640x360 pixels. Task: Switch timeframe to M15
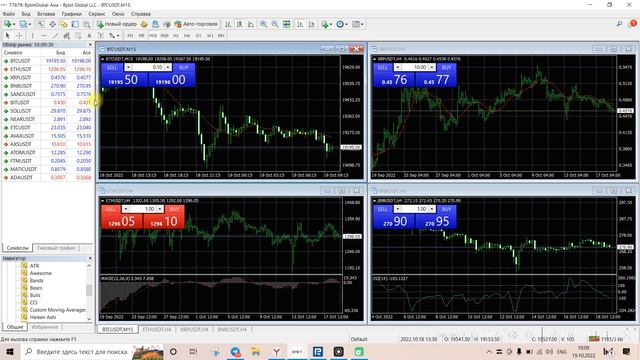point(153,36)
